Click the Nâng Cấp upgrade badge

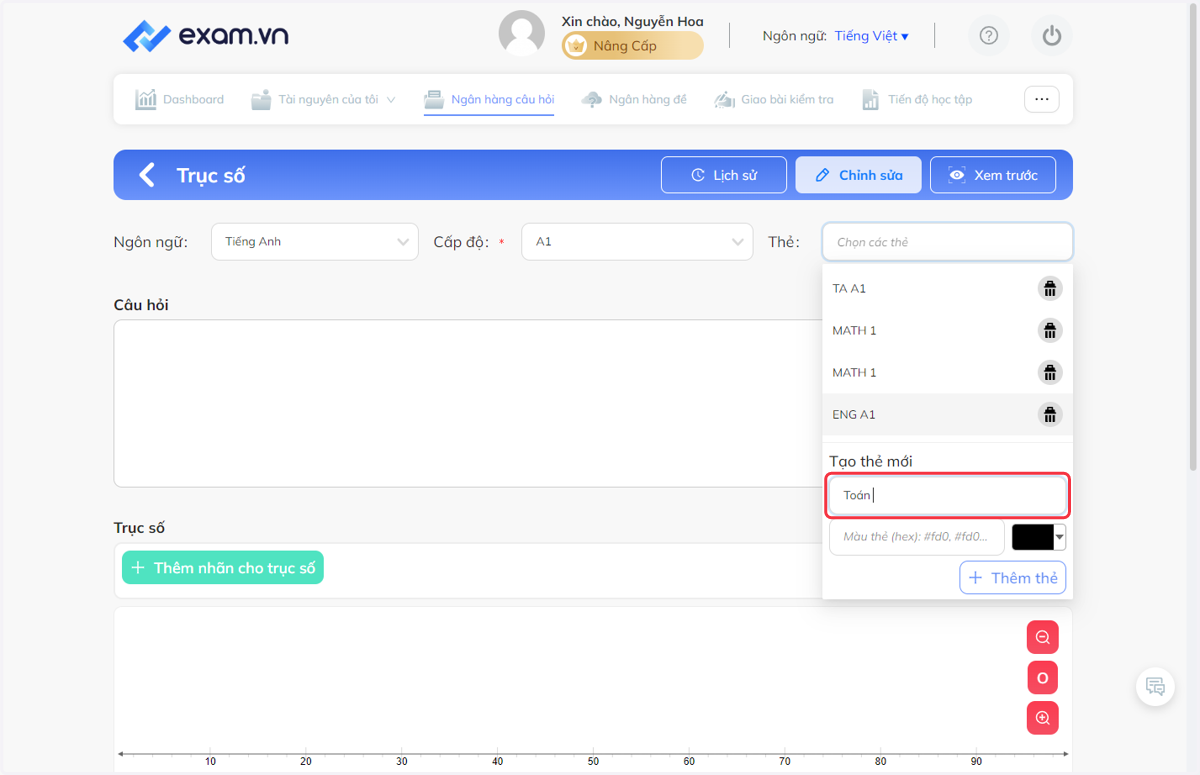tap(632, 46)
